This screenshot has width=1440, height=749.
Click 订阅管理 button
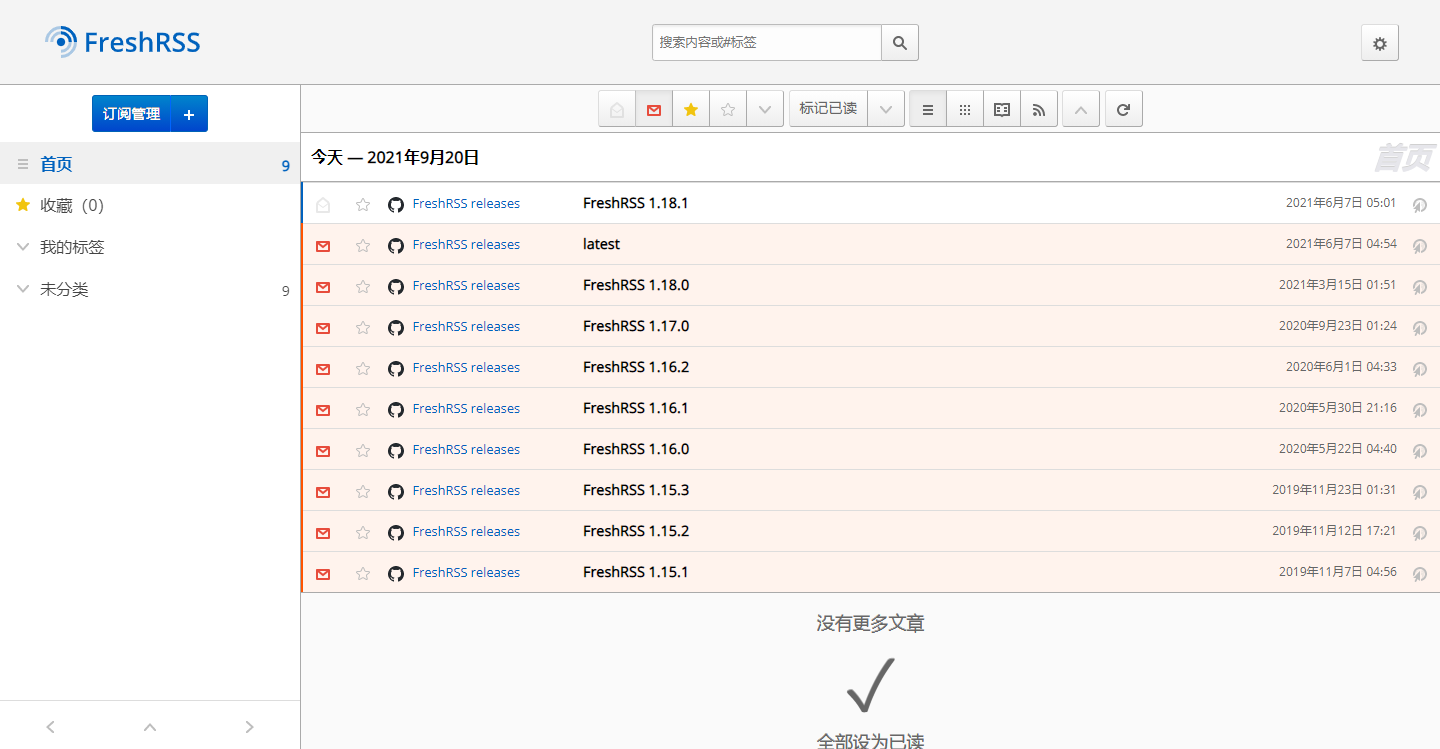tap(131, 114)
